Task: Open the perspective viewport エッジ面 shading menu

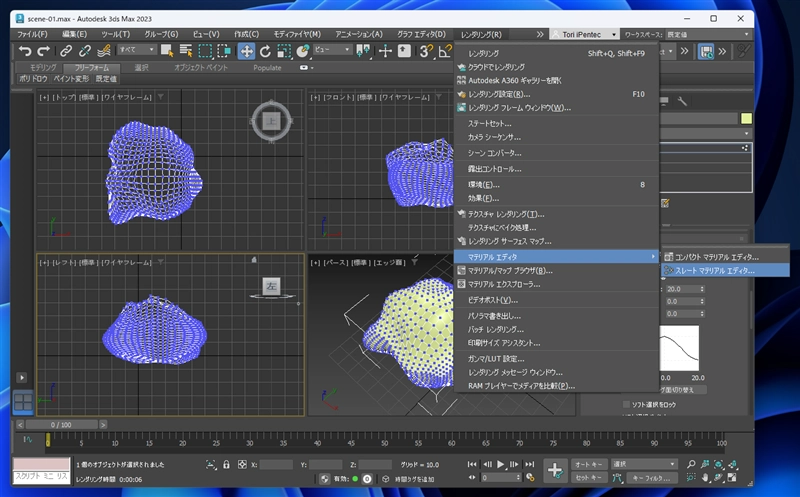Action: coord(390,262)
